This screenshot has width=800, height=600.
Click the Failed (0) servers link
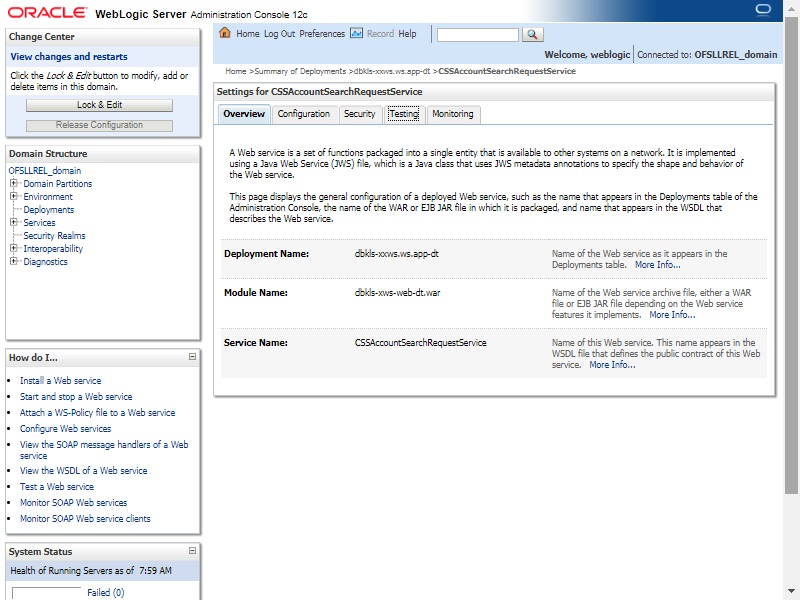pyautogui.click(x=106, y=592)
